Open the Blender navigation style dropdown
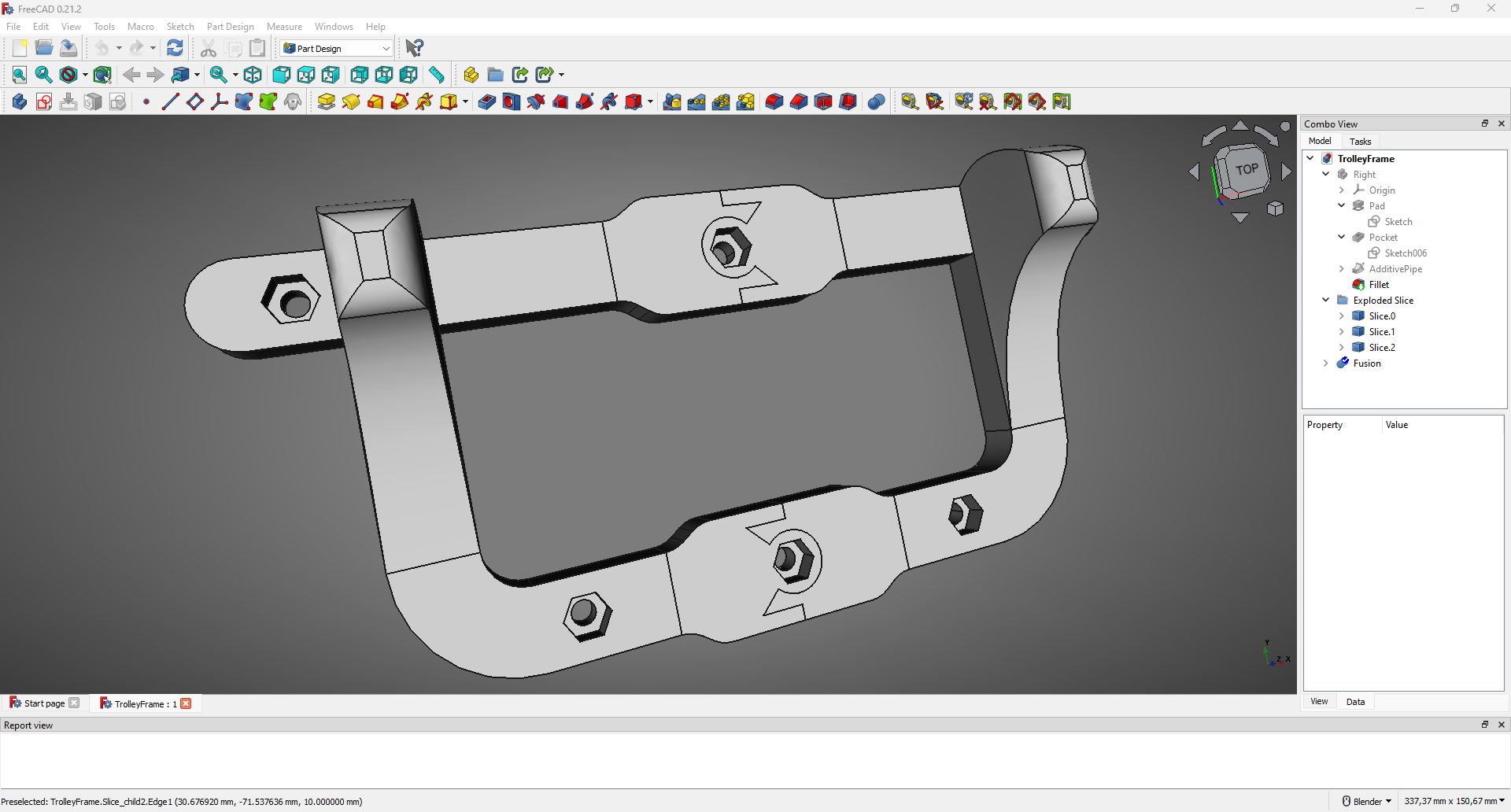 coord(1367,801)
